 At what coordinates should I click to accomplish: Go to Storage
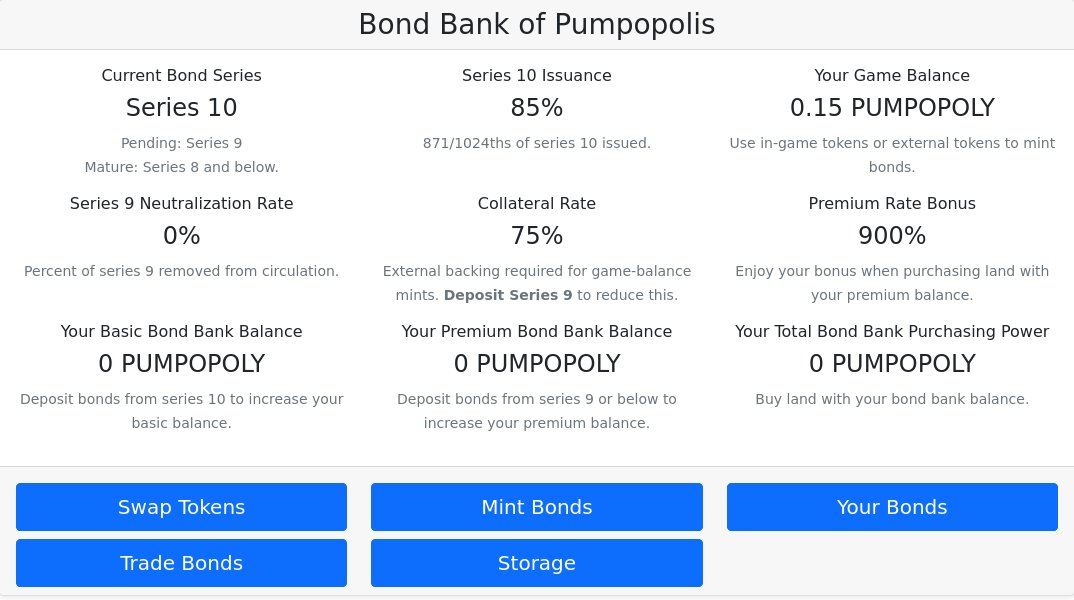(x=536, y=563)
